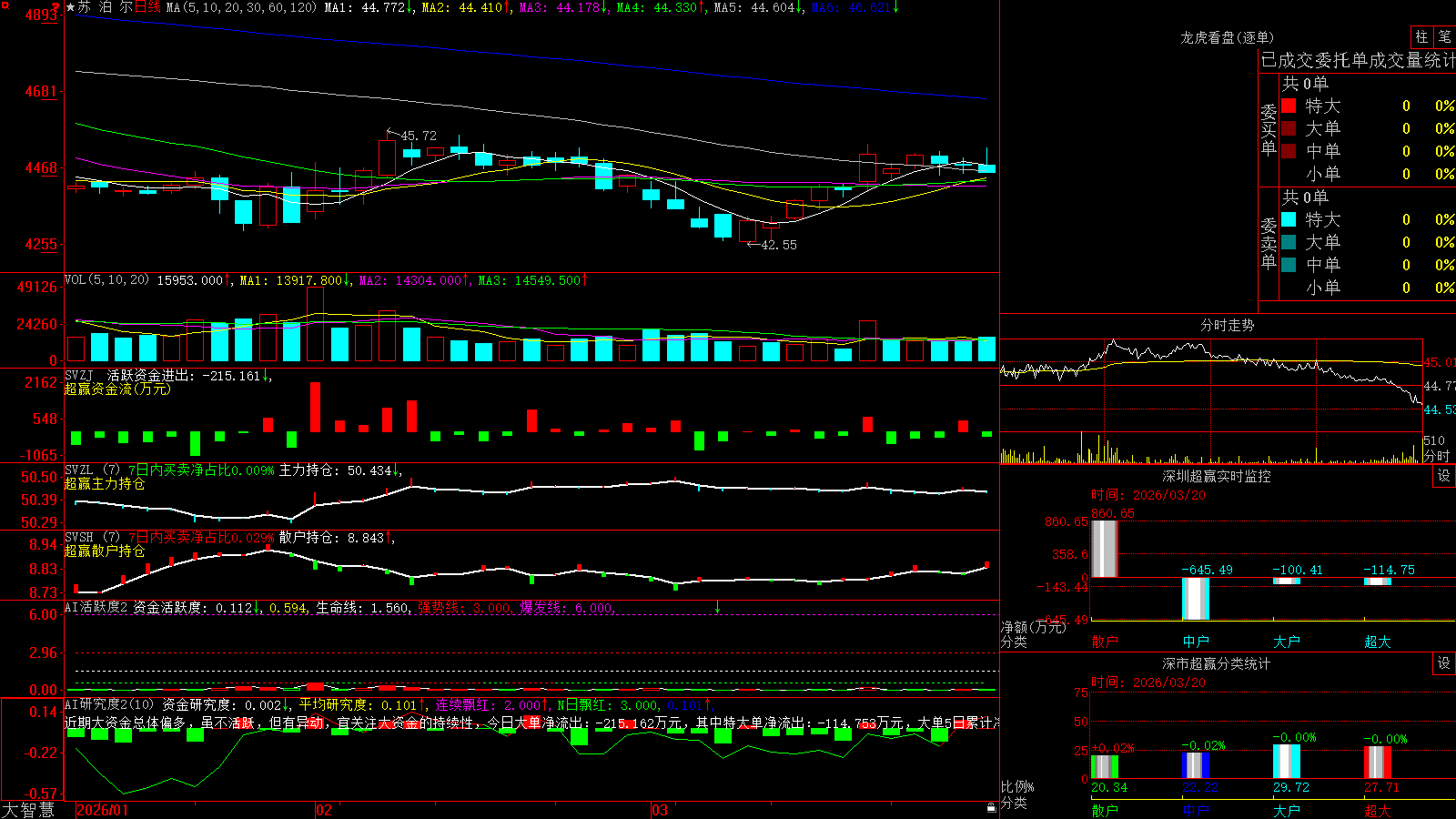Click the 龙虎看盘(逐单) panel title
This screenshot has height=819, width=1456.
(x=1227, y=37)
